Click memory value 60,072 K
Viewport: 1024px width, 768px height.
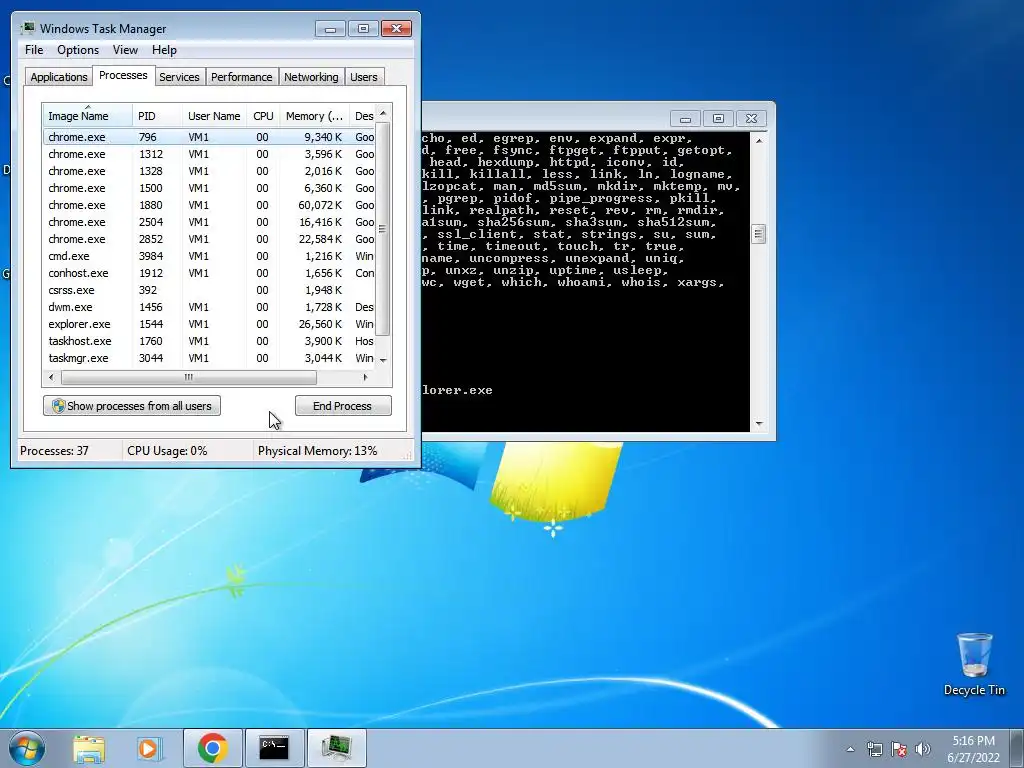pos(320,205)
